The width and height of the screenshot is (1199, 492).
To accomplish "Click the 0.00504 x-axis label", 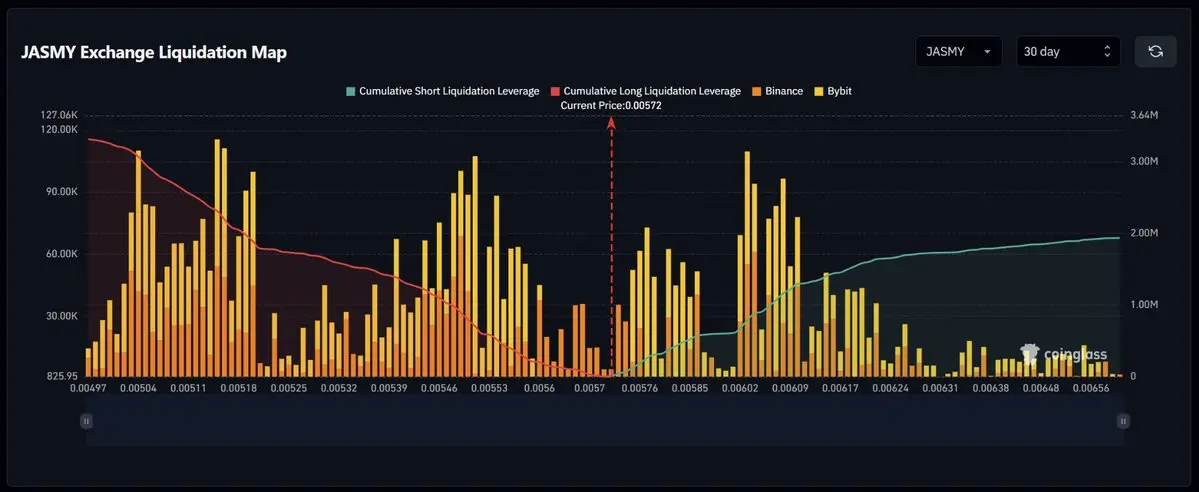I will [138, 389].
